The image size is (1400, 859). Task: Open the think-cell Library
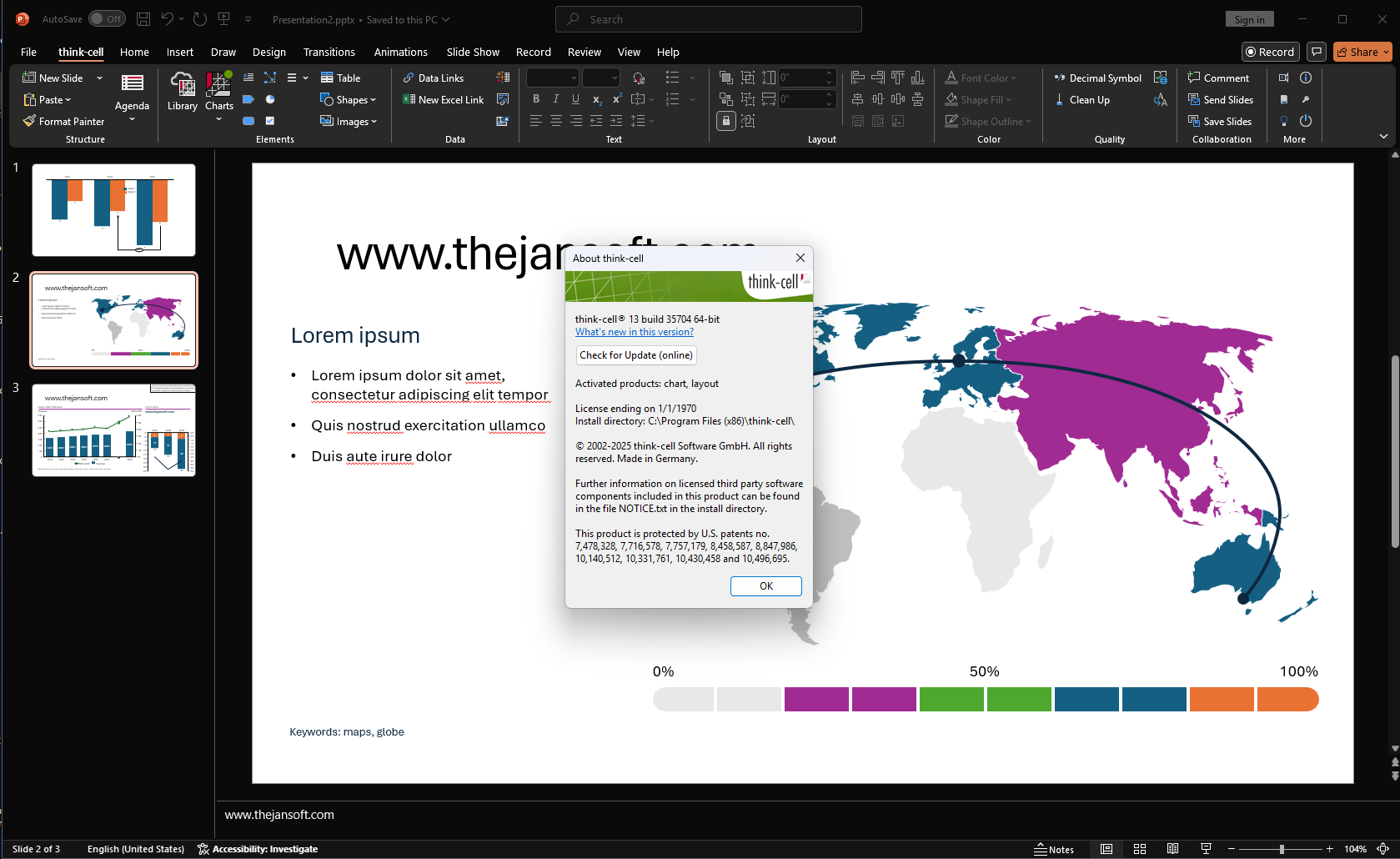(183, 92)
